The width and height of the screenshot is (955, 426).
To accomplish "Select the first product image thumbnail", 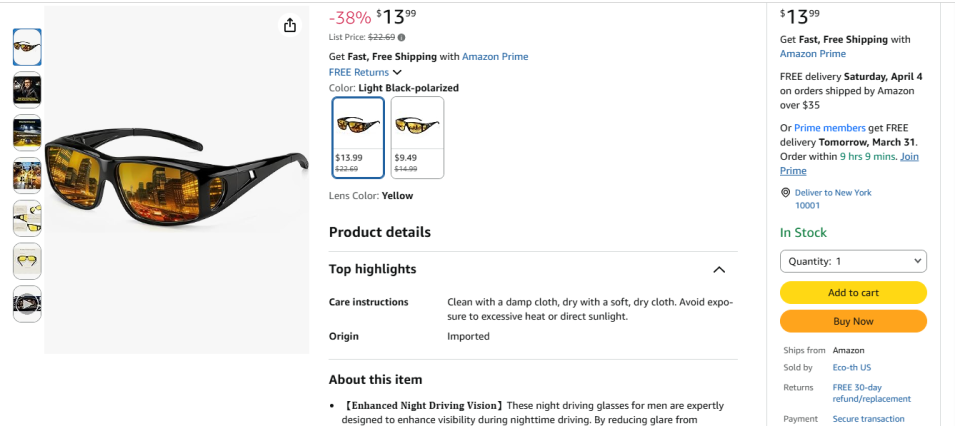I will 27,47.
